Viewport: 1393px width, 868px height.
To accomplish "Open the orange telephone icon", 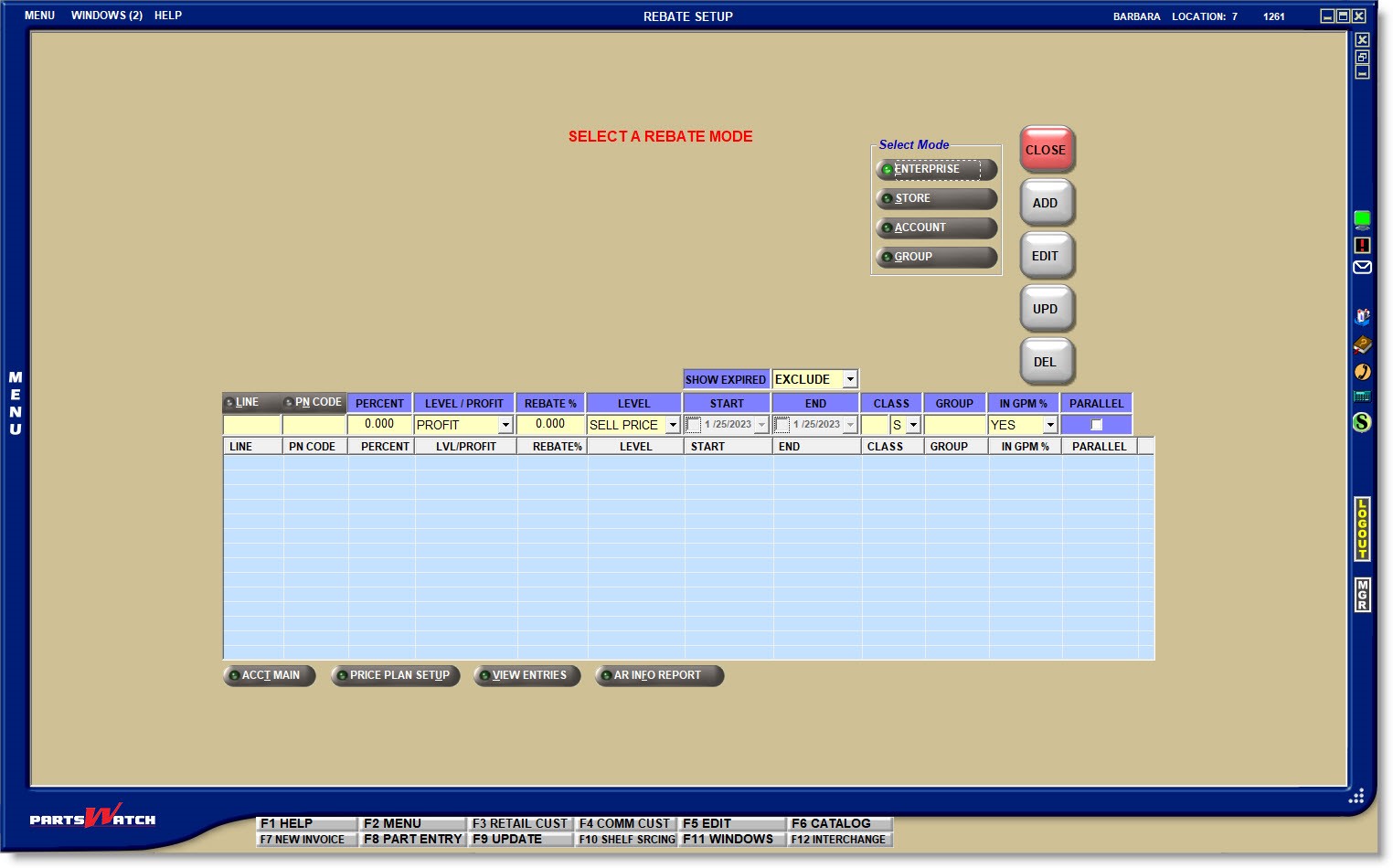I will tap(1362, 371).
